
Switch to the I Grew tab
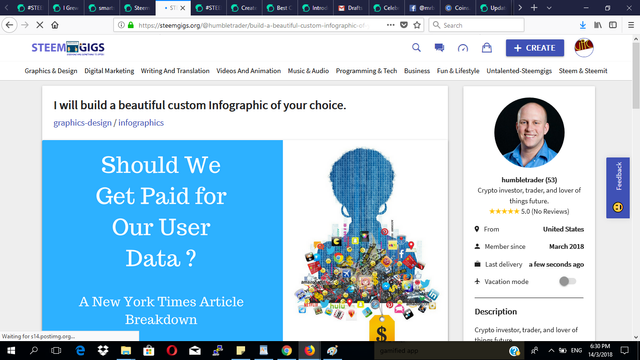coord(66,8)
